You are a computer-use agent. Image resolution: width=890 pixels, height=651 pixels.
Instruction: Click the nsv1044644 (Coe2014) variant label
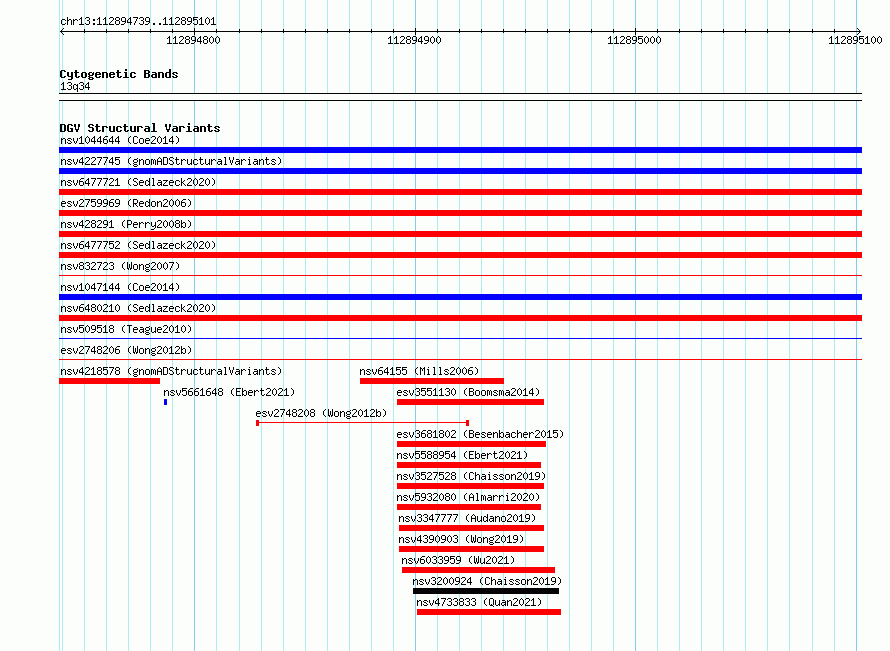pyautogui.click(x=120, y=140)
